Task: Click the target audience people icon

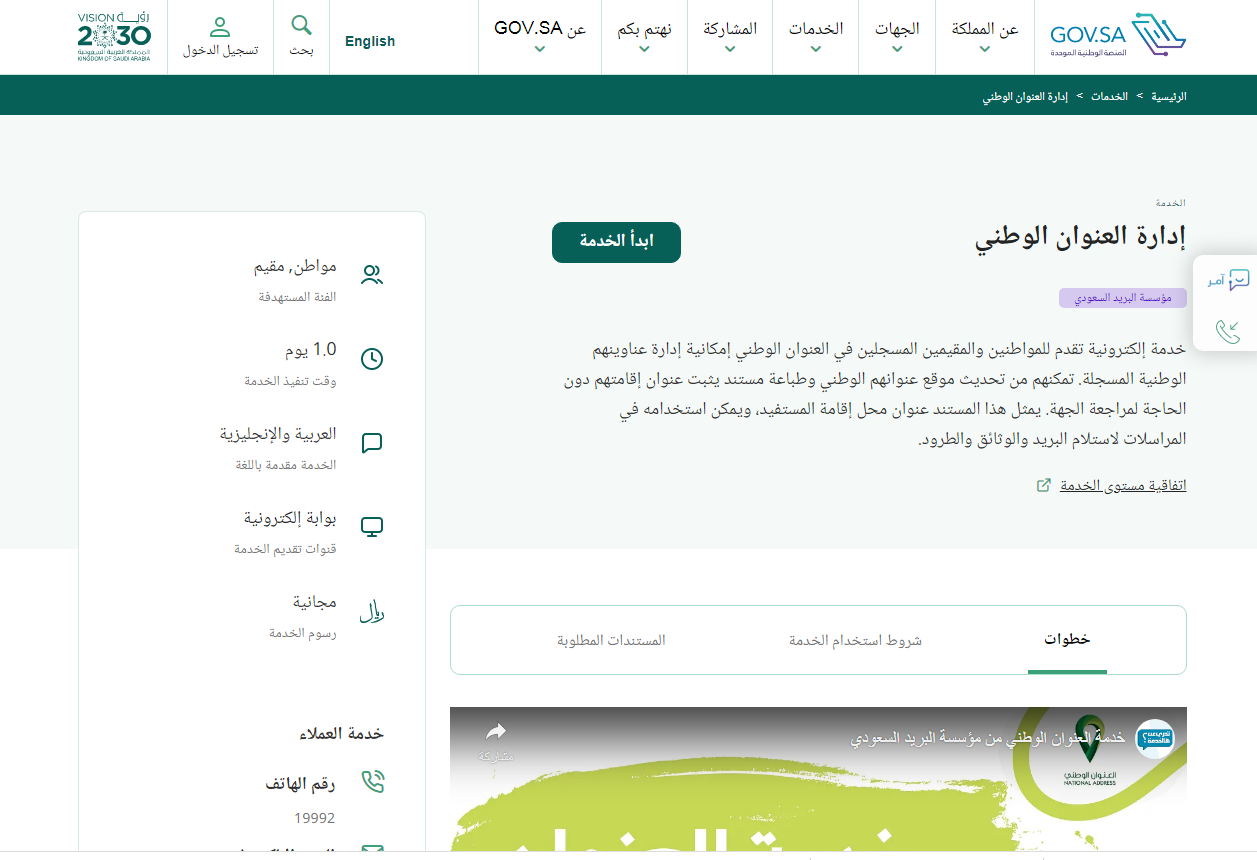Action: (372, 275)
